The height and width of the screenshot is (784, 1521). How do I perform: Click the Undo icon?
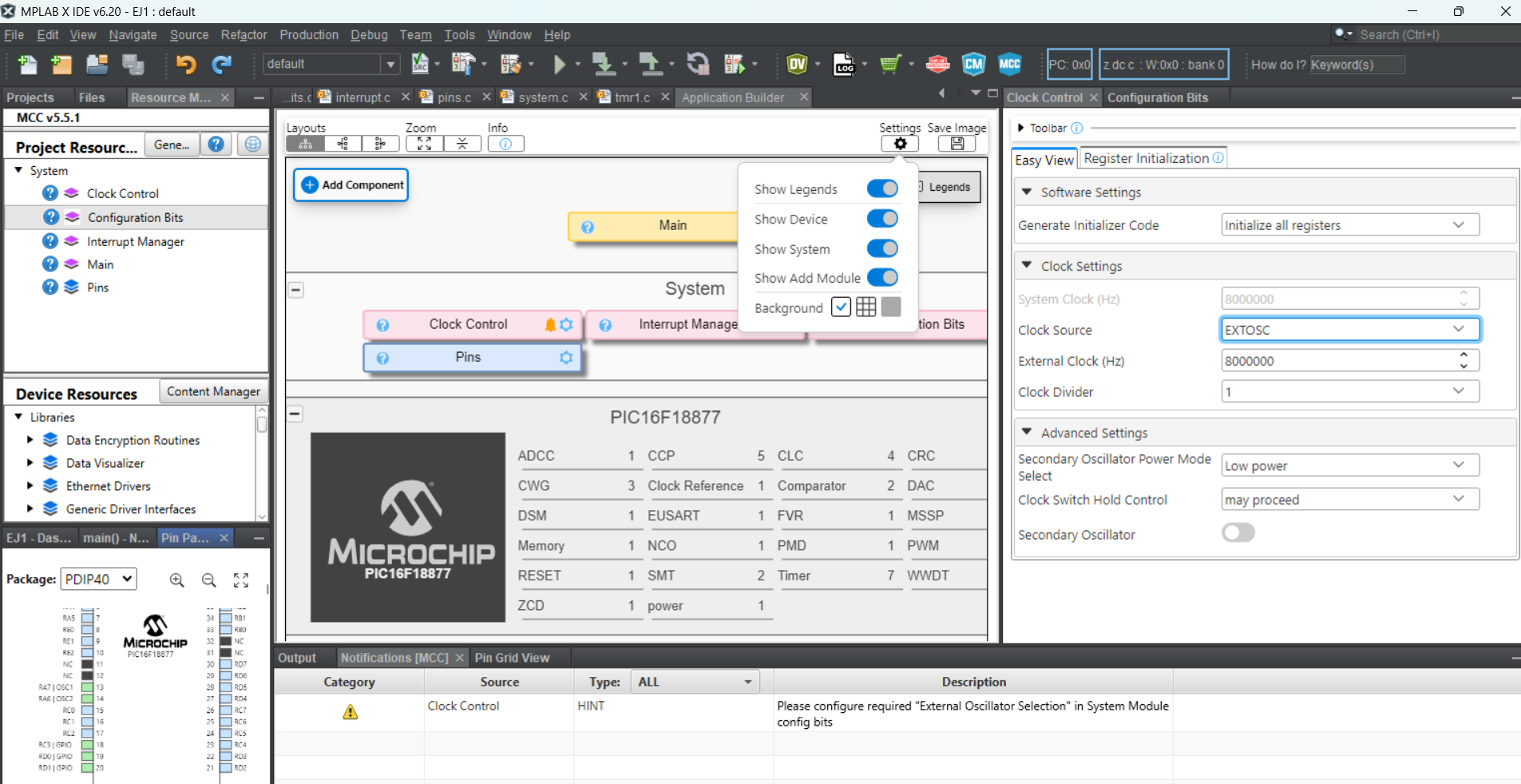[186, 64]
